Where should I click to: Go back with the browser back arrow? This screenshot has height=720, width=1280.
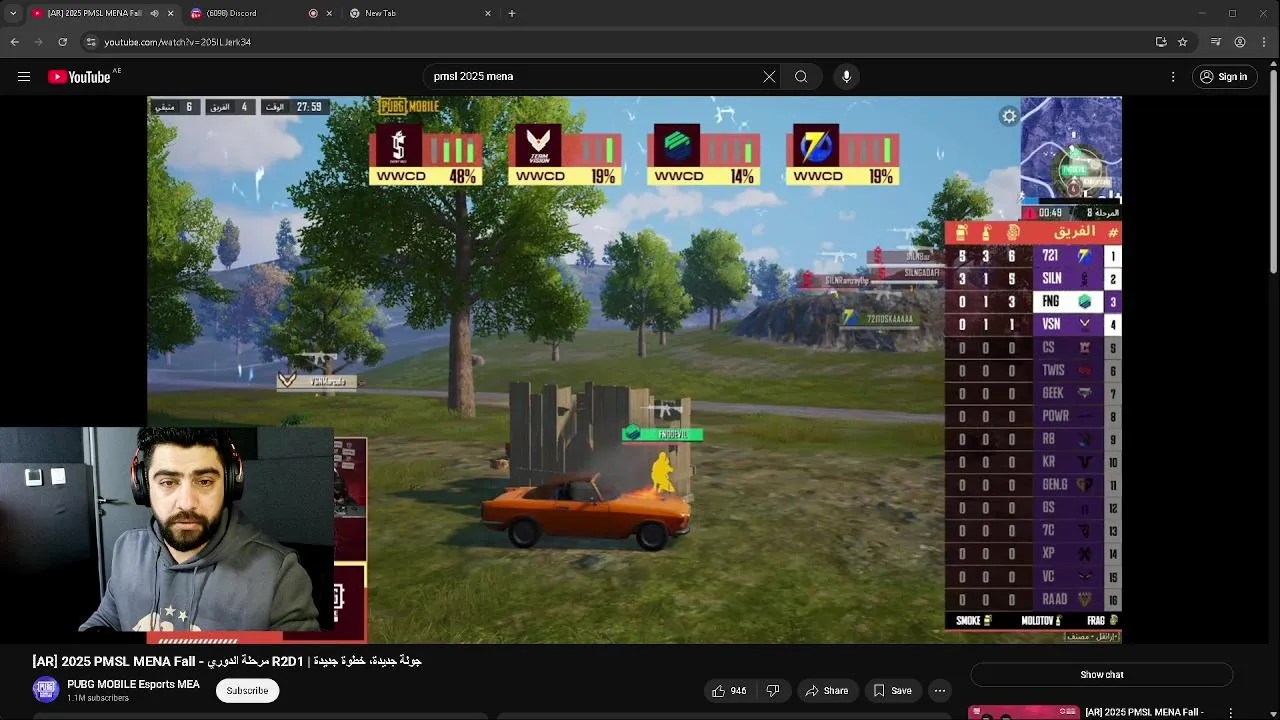coord(14,42)
